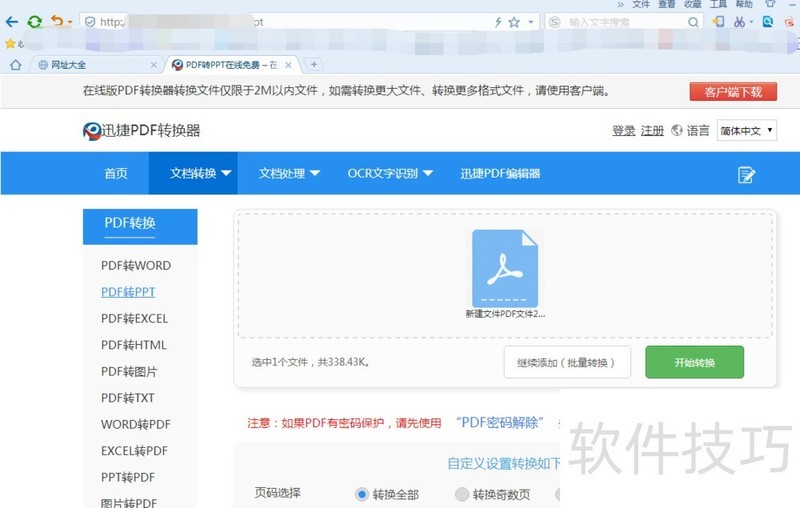This screenshot has height=508, width=800.
Task: Click the uploaded PDF file icon
Action: point(505,268)
